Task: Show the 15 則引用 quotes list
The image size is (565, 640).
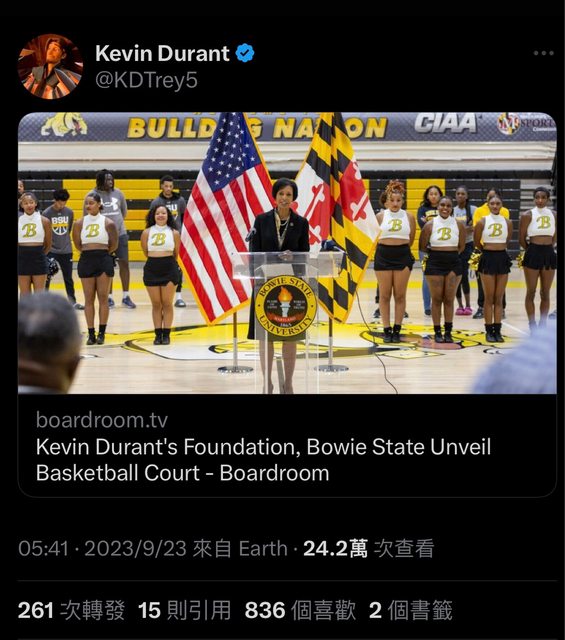Action: pos(184,611)
